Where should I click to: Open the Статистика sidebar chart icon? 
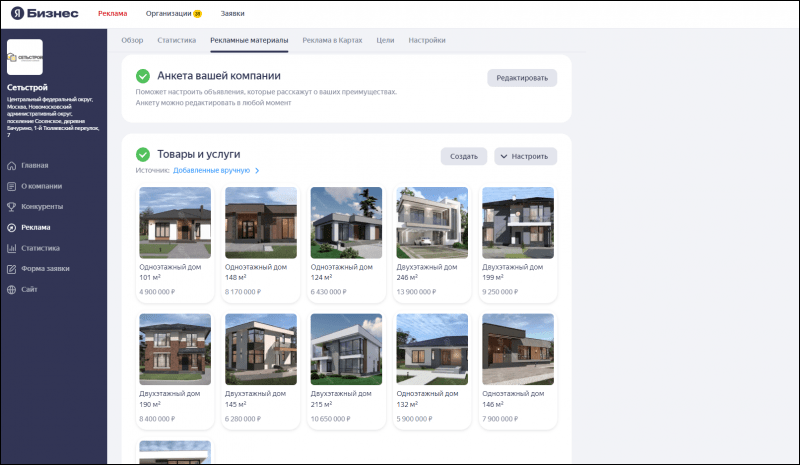(11, 248)
